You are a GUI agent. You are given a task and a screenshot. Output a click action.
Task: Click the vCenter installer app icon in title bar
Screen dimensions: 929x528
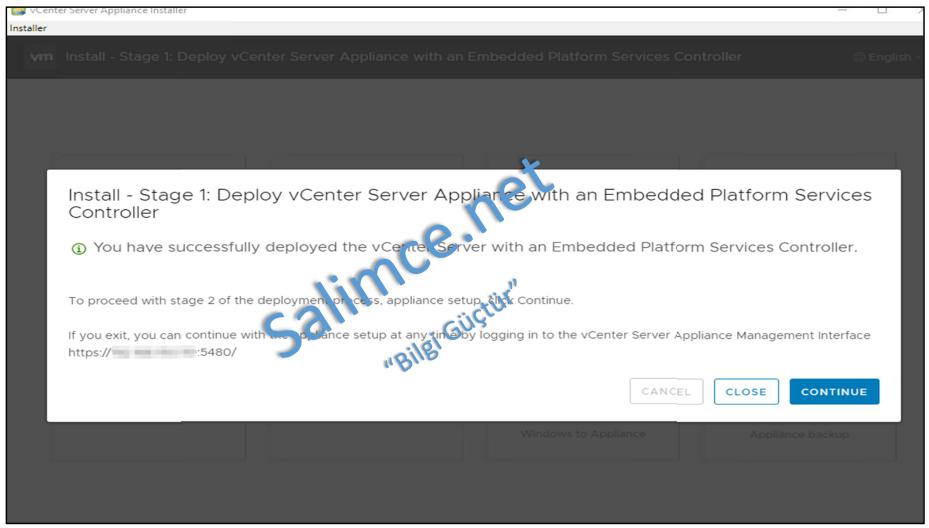(18, 10)
